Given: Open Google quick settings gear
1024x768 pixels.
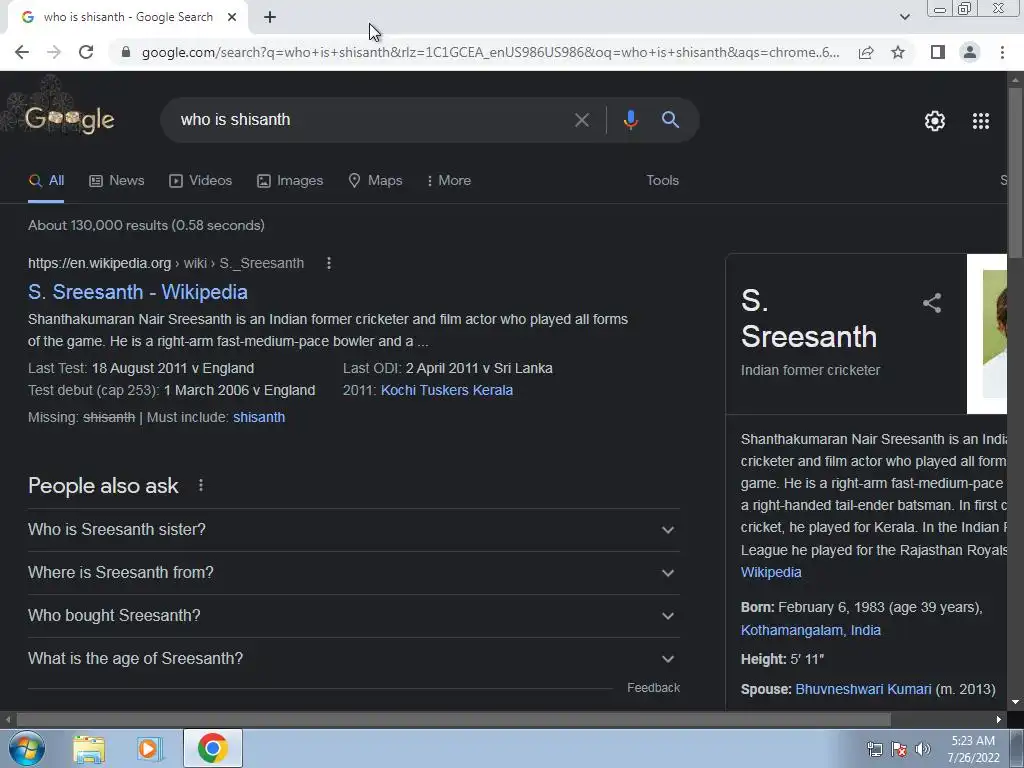Looking at the screenshot, I should (x=935, y=121).
